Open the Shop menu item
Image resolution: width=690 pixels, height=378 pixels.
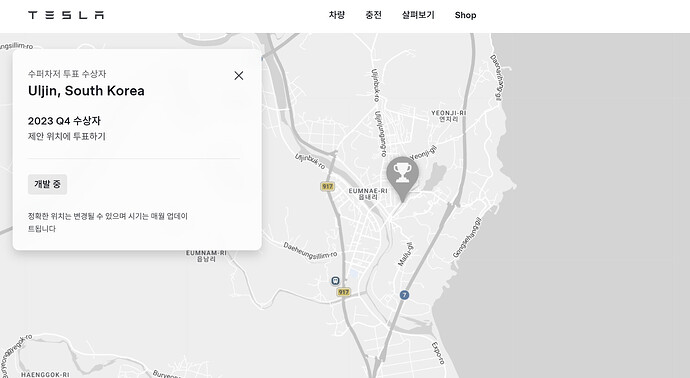click(x=465, y=15)
